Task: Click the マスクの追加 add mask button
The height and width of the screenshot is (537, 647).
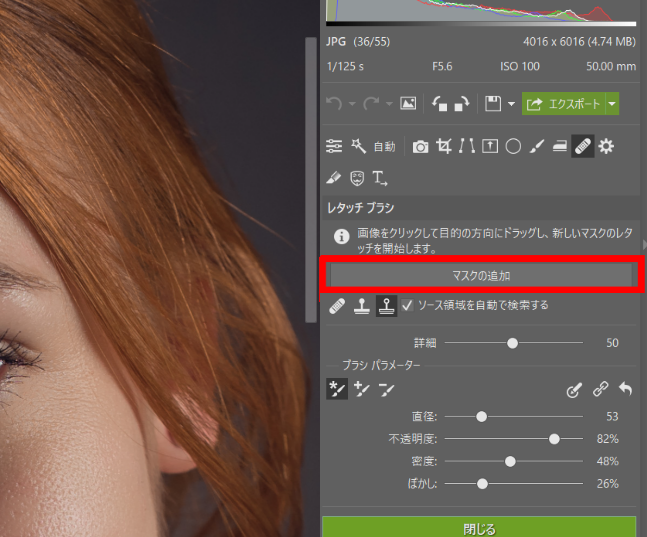Action: click(x=481, y=275)
